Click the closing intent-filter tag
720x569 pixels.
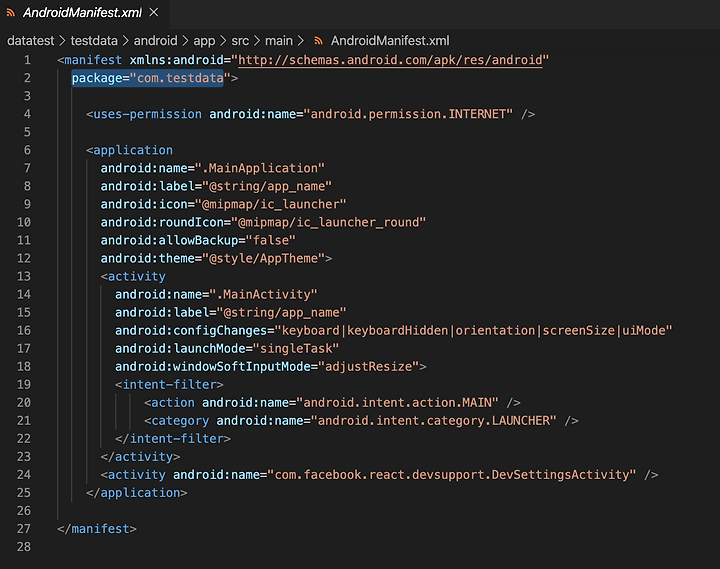pyautogui.click(x=173, y=439)
